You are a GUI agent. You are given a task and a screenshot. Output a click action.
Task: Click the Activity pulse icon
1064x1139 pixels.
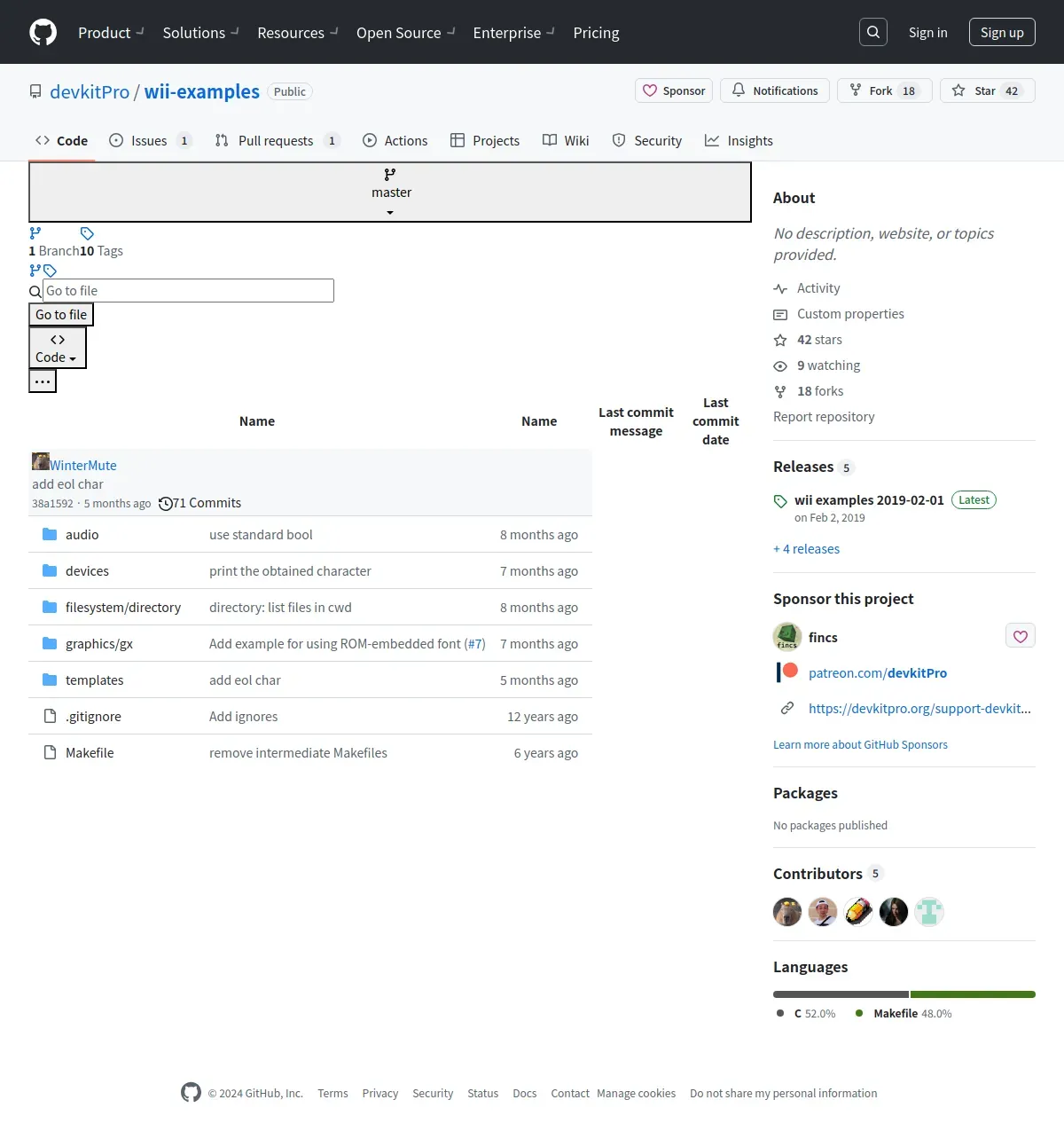[780, 288]
